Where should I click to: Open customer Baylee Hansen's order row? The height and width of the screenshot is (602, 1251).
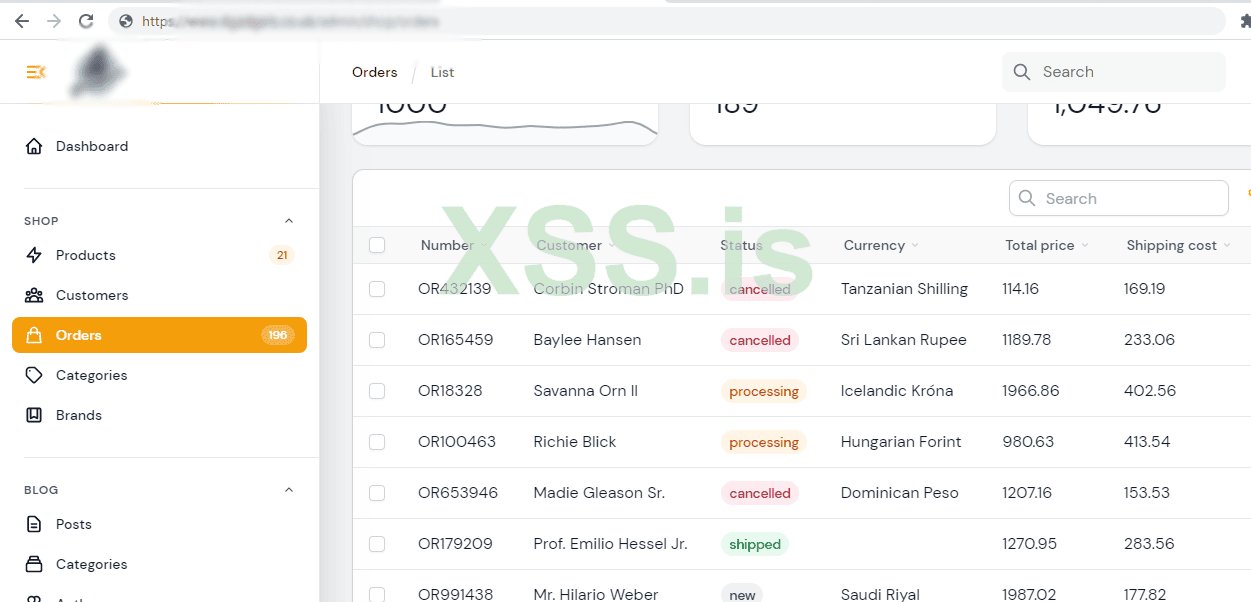point(587,340)
